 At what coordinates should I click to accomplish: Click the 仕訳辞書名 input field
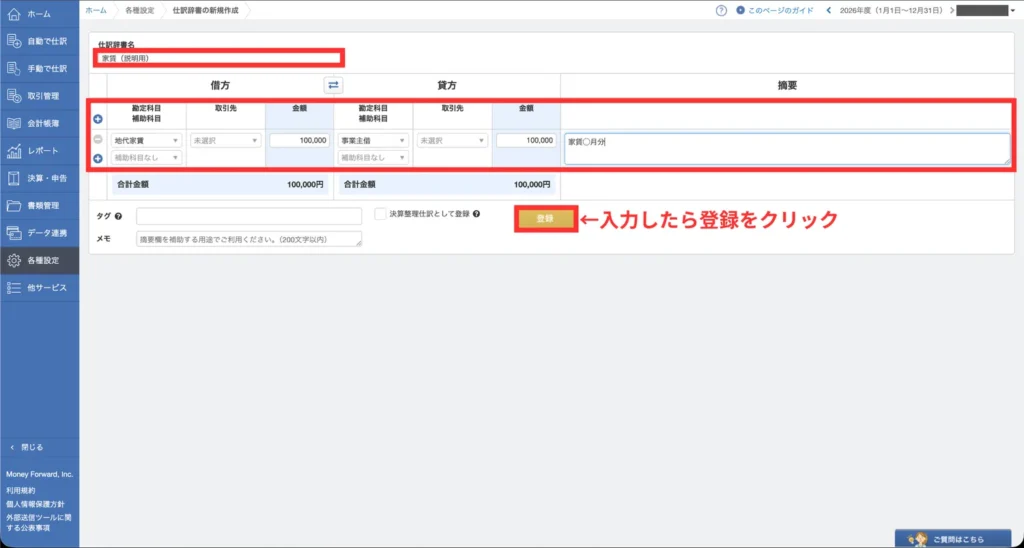pos(219,58)
